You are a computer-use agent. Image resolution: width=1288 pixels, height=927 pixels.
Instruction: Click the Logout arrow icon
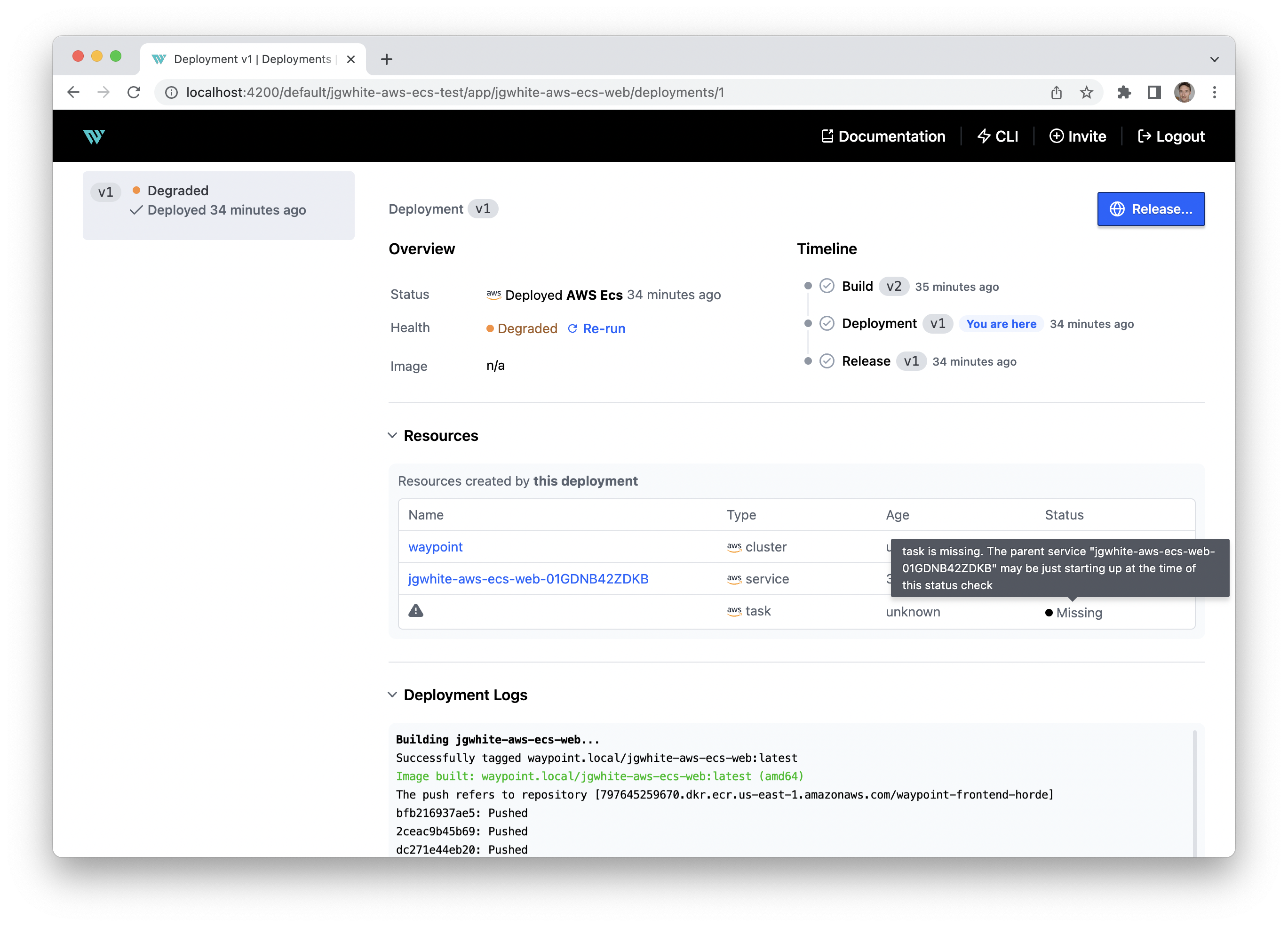point(1145,136)
